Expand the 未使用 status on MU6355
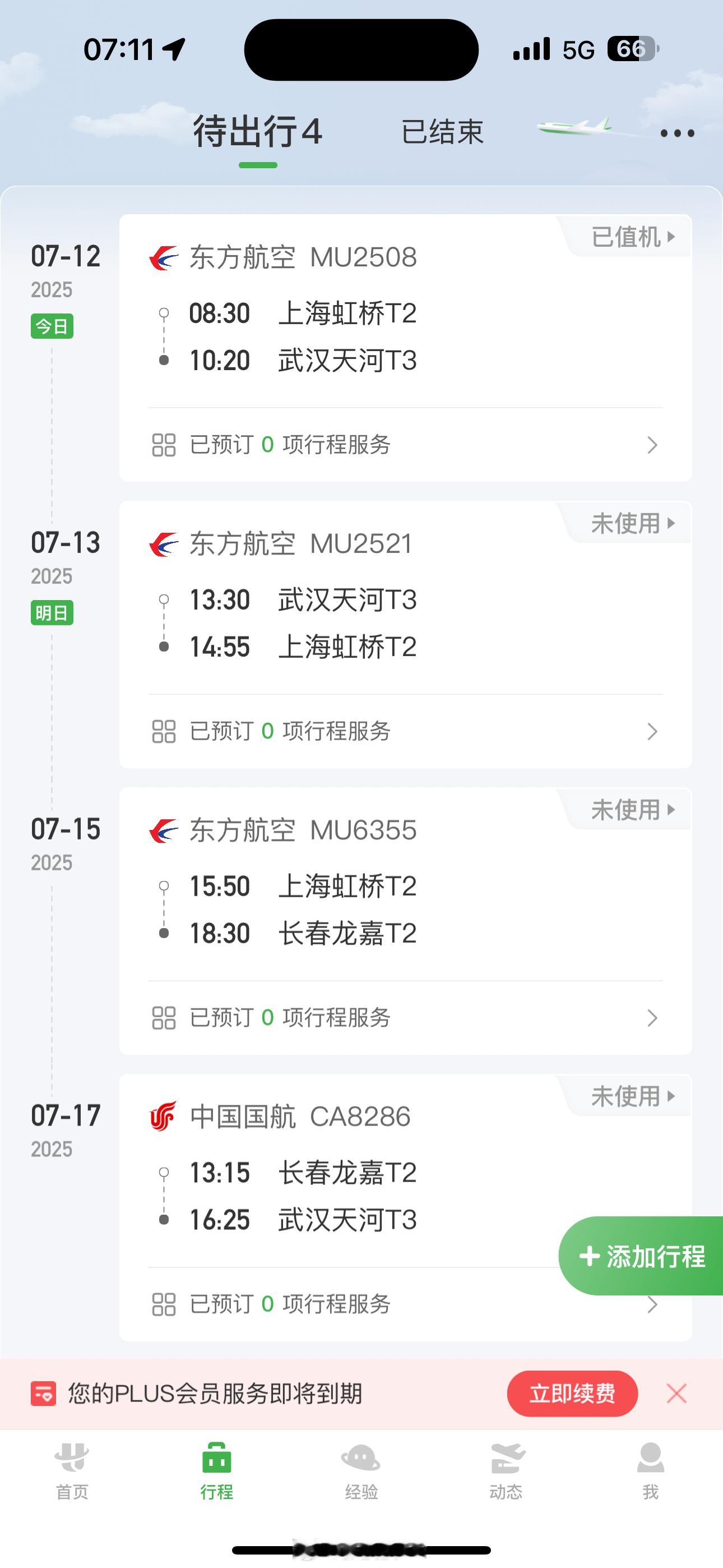 [x=633, y=810]
